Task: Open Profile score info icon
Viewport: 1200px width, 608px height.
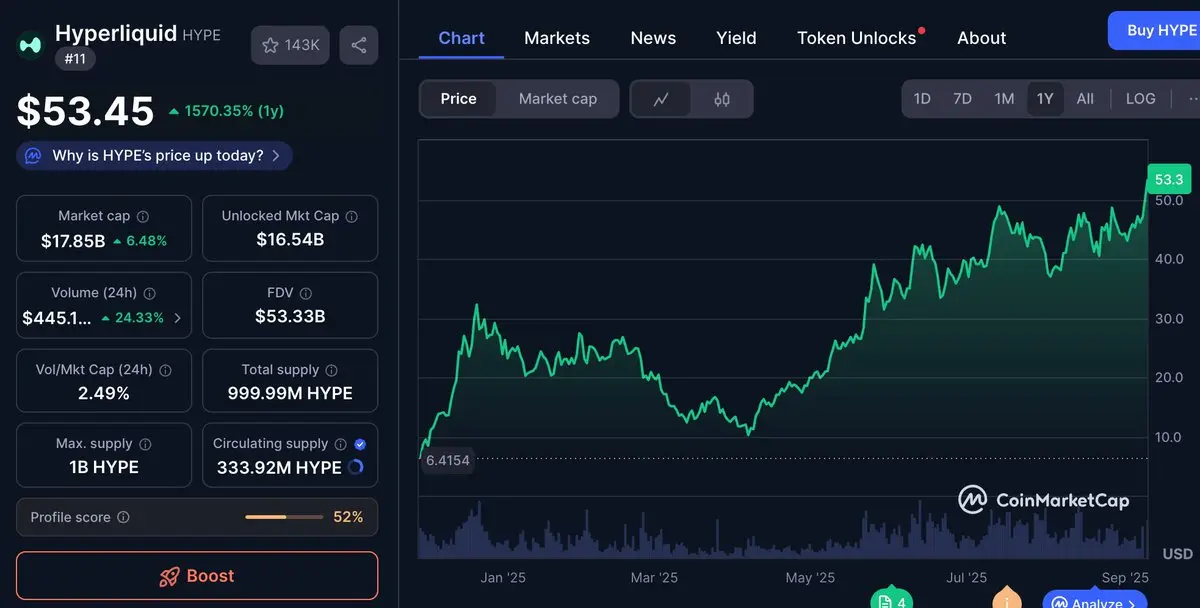Action: click(124, 518)
